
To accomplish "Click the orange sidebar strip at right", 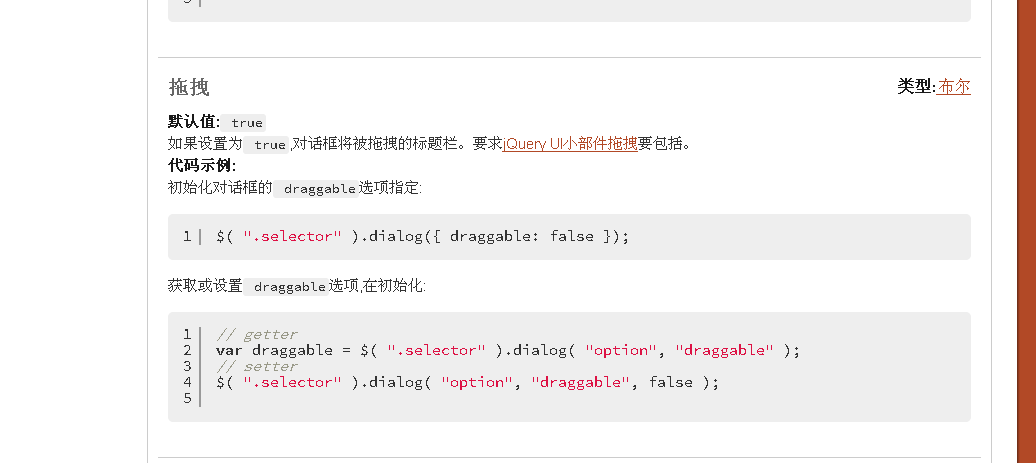I will tap(1026, 231).
